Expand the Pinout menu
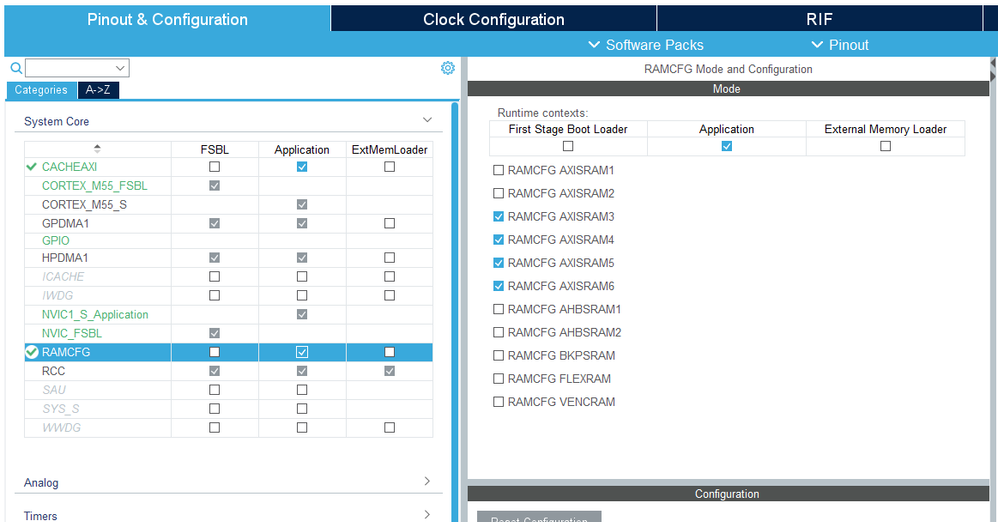The width and height of the screenshot is (998, 522). click(x=840, y=45)
